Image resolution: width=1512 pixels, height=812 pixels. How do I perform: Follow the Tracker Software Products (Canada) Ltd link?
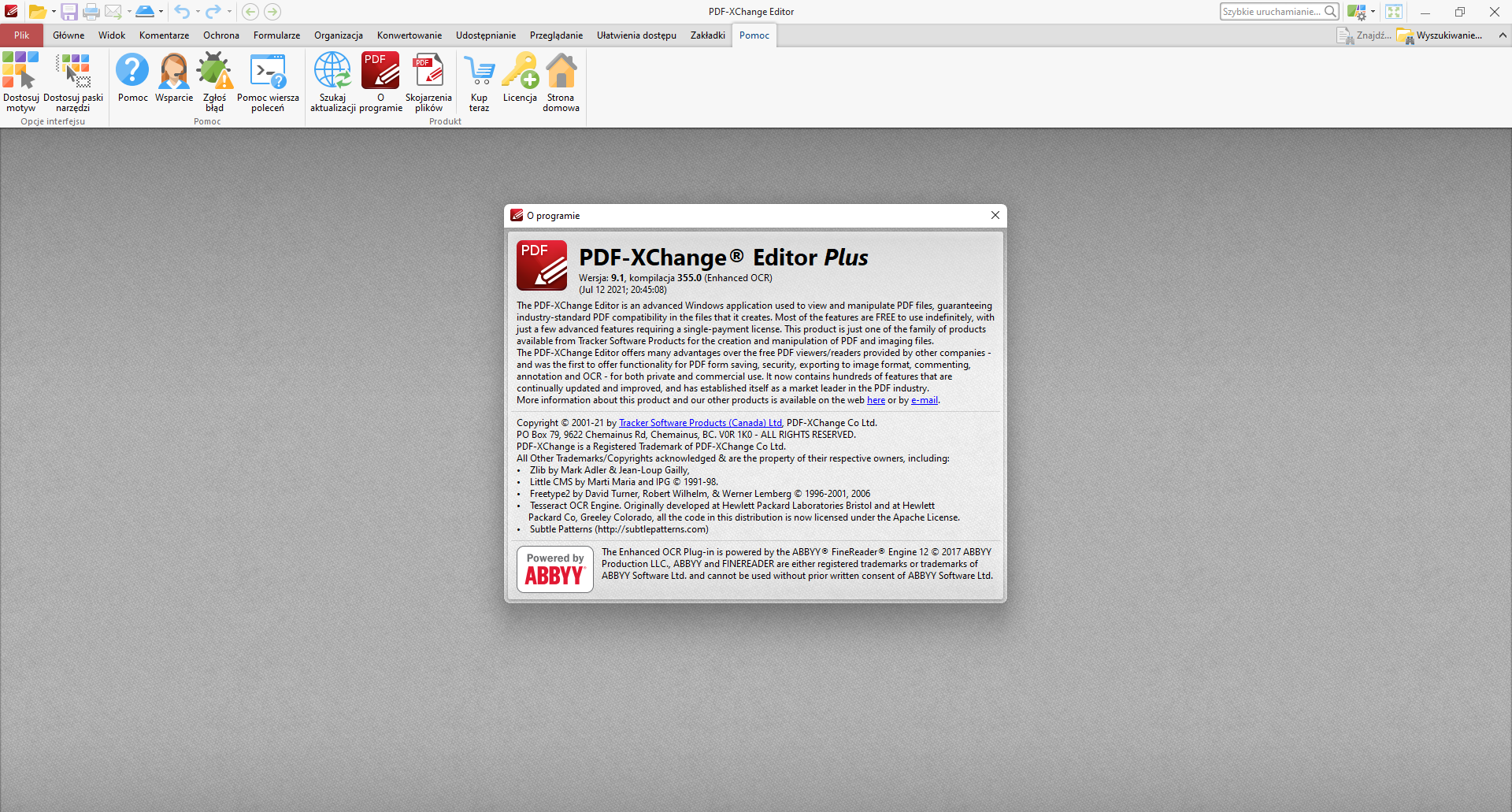click(701, 423)
